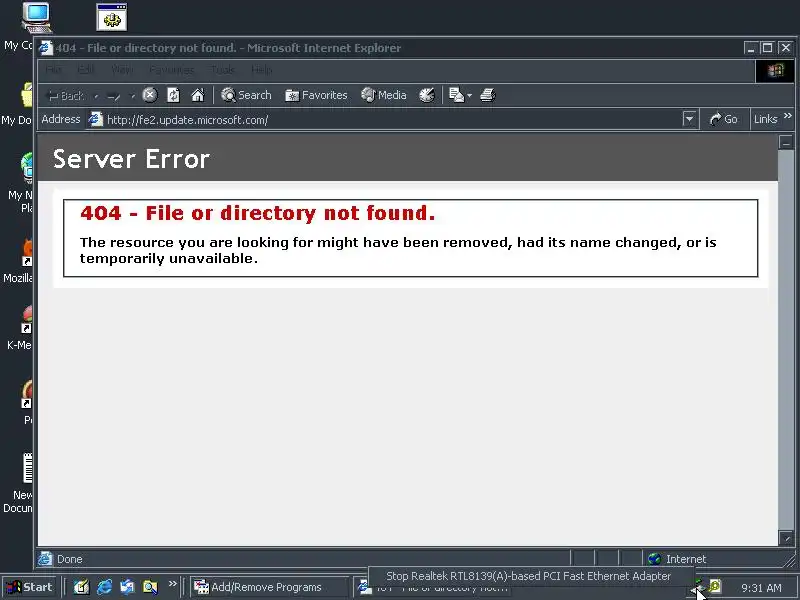The width and height of the screenshot is (800, 600).
Task: Stop page loading with the X icon
Action: tap(149, 95)
